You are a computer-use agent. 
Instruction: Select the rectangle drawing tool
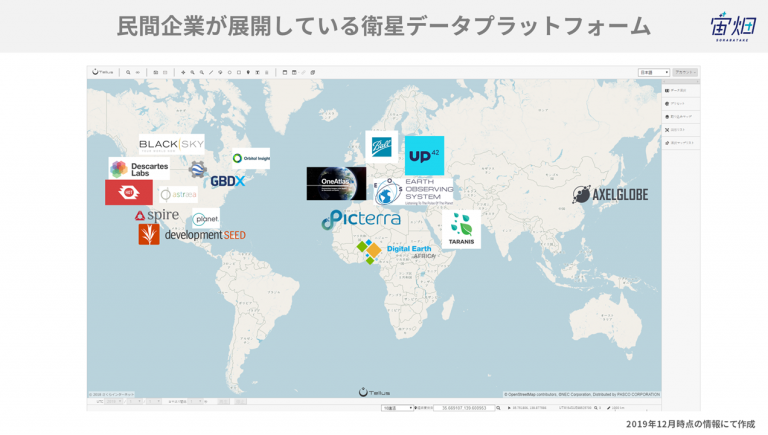pos(239,72)
